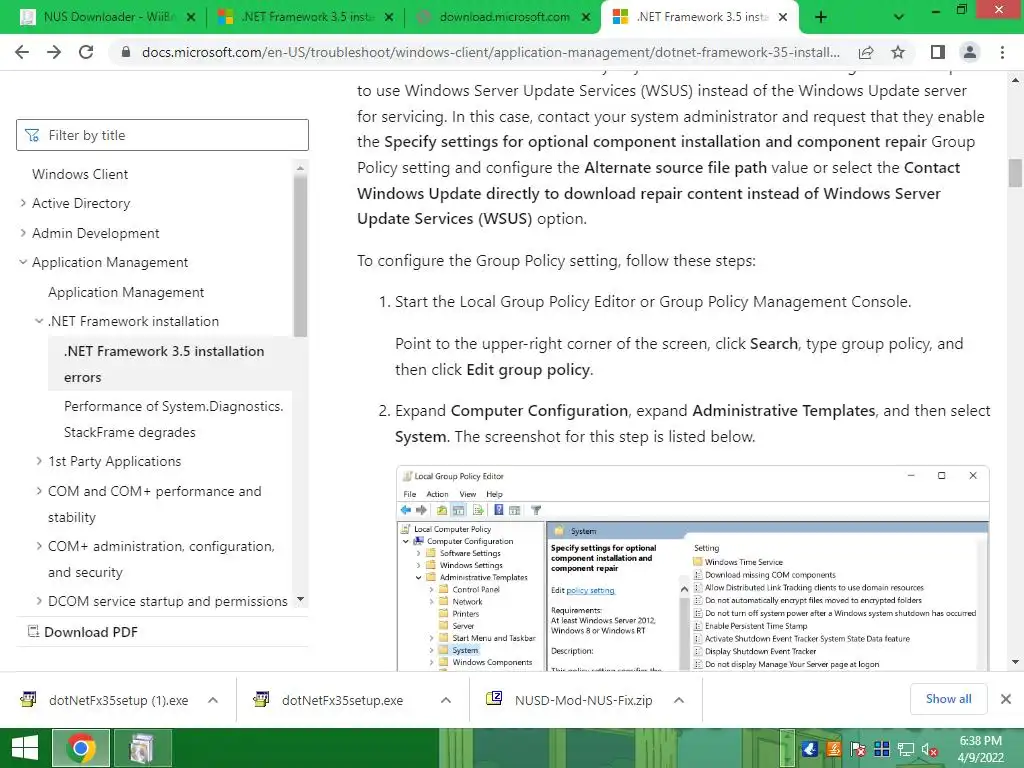Expand the Active Directory node
The height and width of the screenshot is (768, 1024).
23,203
